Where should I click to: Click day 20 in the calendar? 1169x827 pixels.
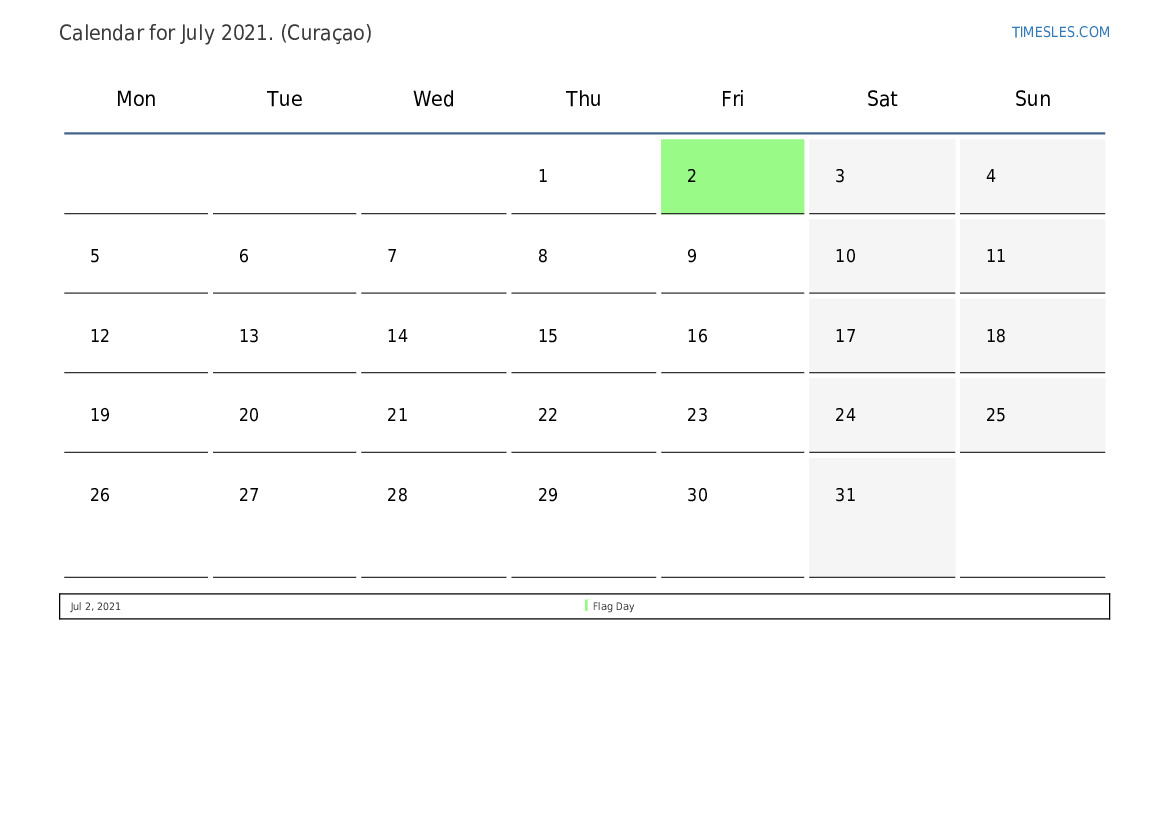(x=284, y=415)
